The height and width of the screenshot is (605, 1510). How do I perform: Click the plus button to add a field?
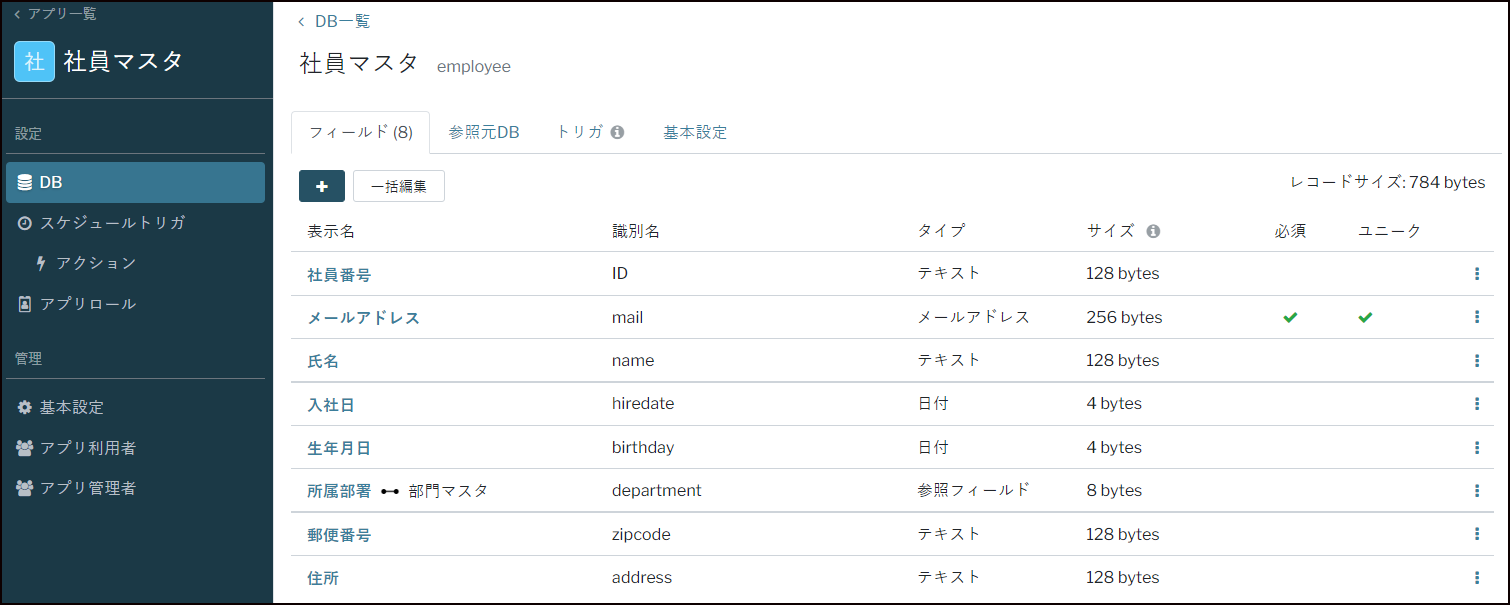322,186
